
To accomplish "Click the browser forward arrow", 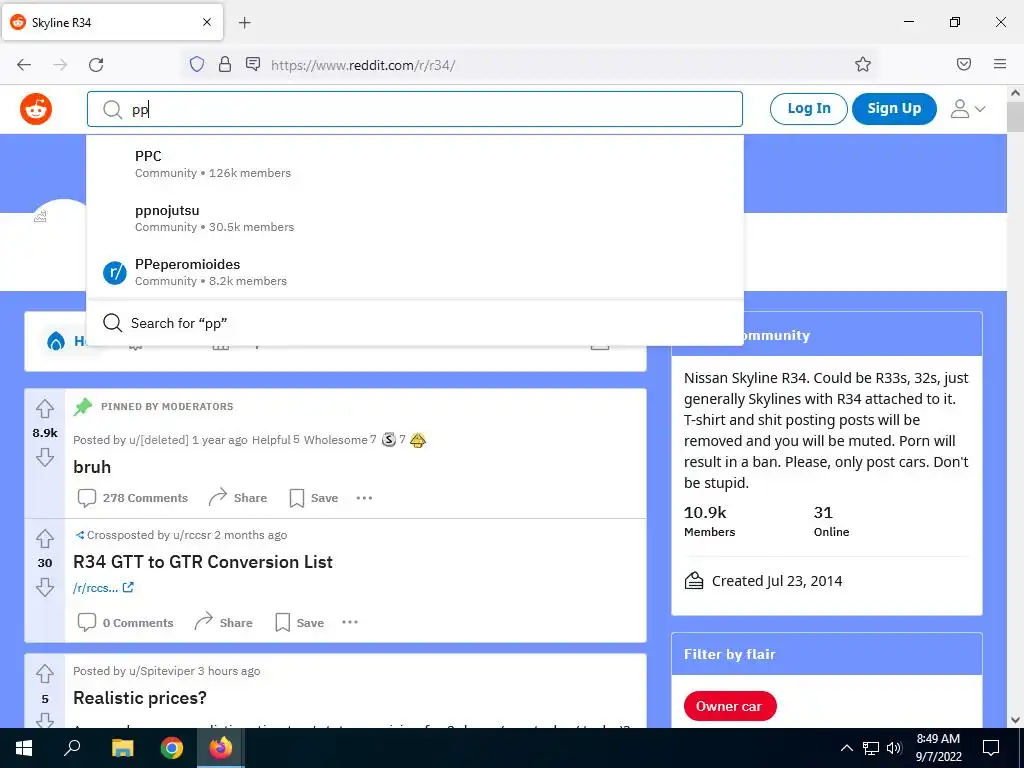I will [60, 65].
